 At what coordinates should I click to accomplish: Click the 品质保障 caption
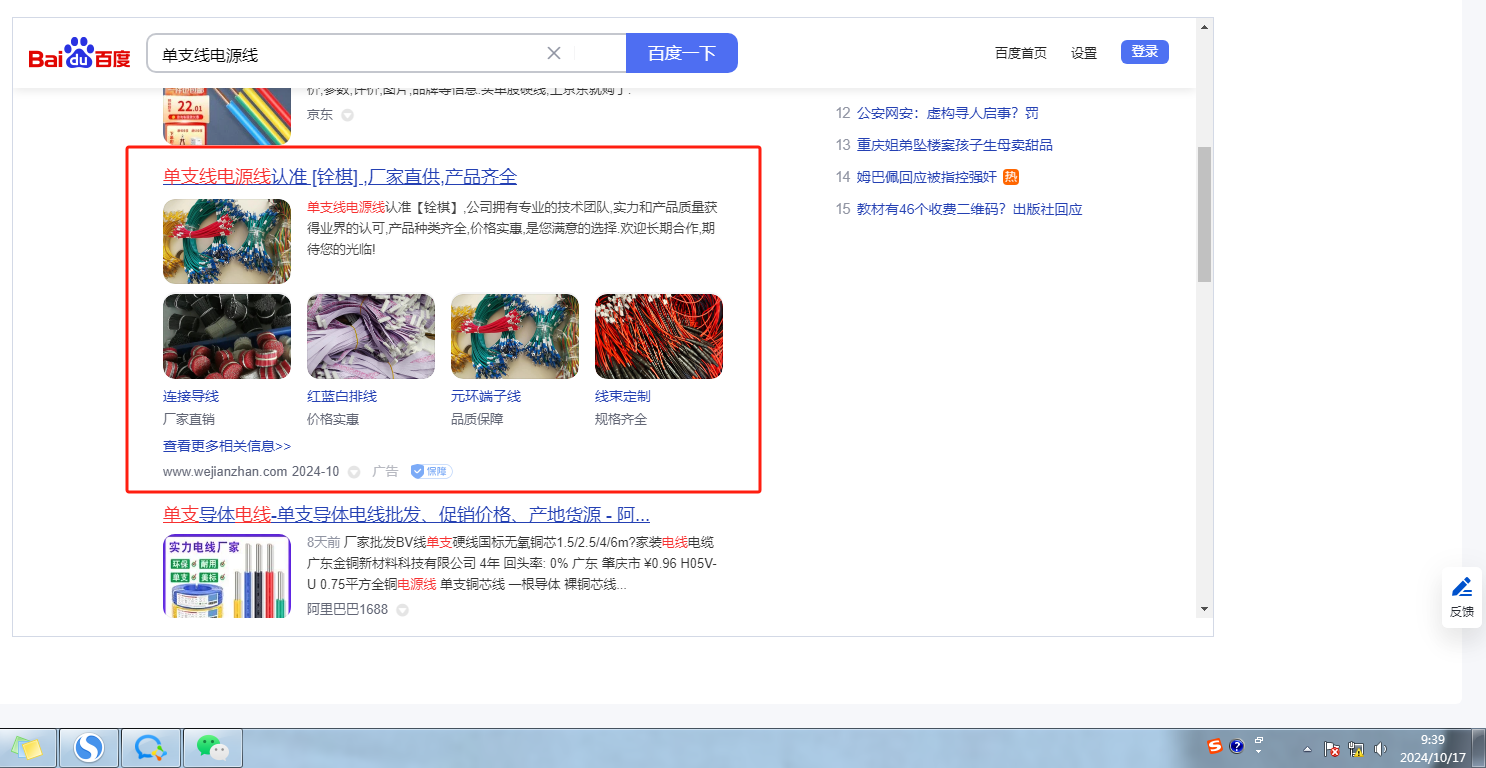click(477, 419)
